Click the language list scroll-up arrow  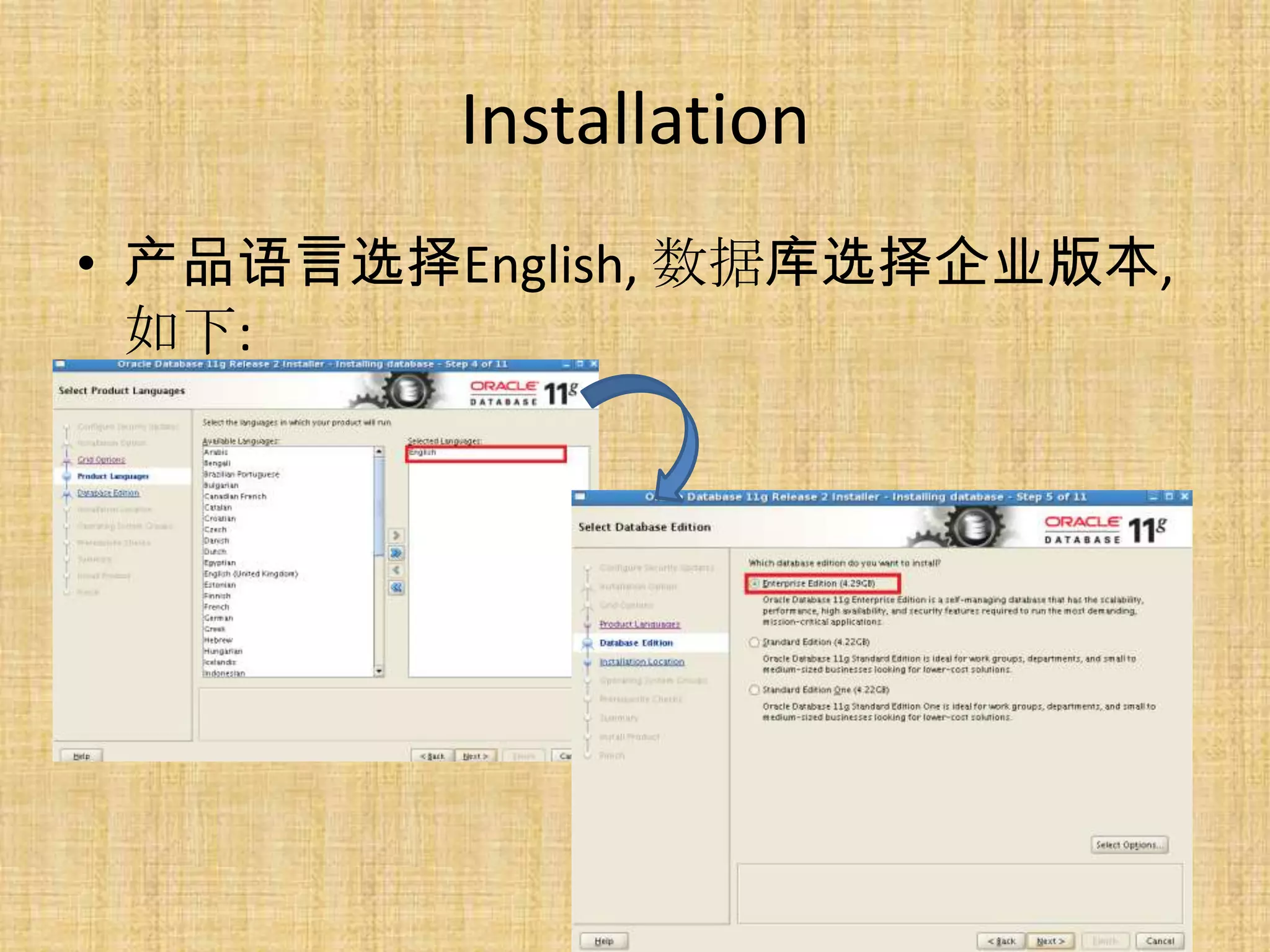click(379, 452)
